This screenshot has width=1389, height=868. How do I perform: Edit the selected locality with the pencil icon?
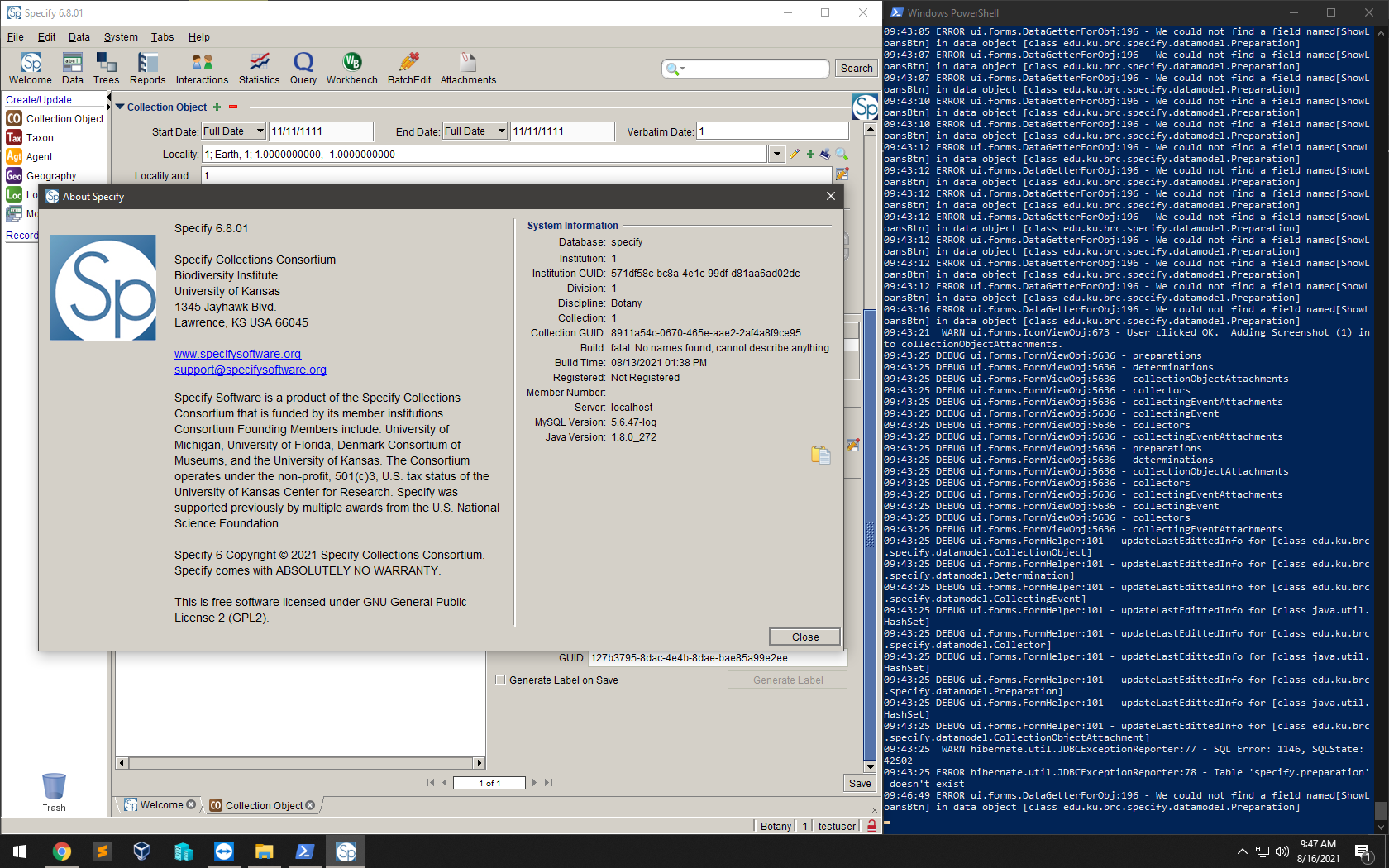[x=795, y=154]
